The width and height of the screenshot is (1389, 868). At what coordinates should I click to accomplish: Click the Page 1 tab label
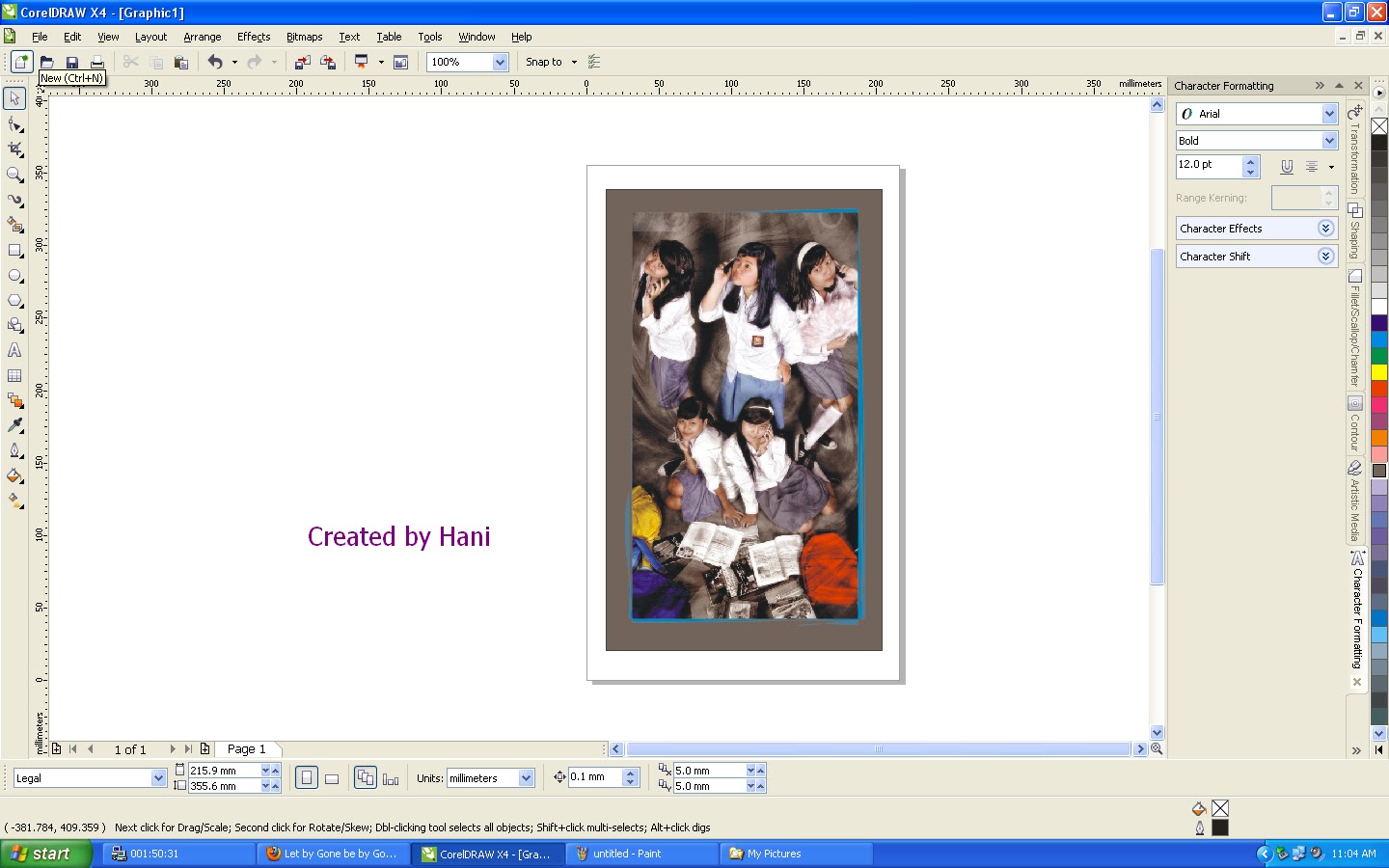(247, 748)
